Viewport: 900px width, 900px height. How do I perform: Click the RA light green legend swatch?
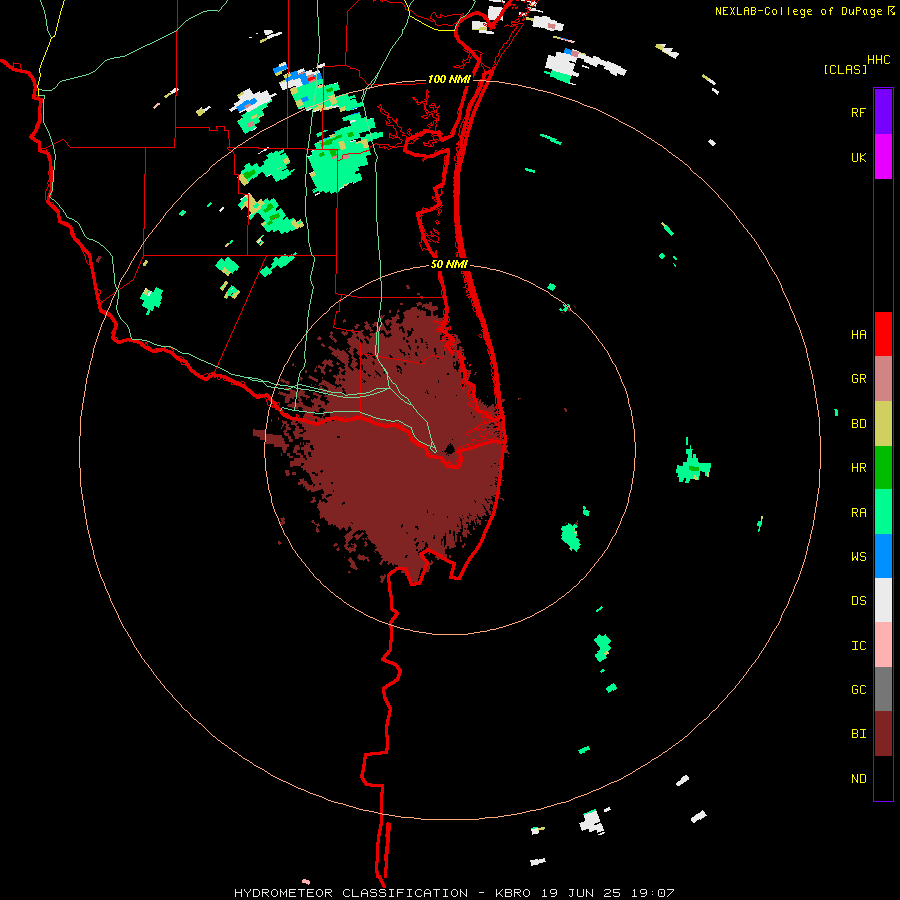tap(883, 512)
